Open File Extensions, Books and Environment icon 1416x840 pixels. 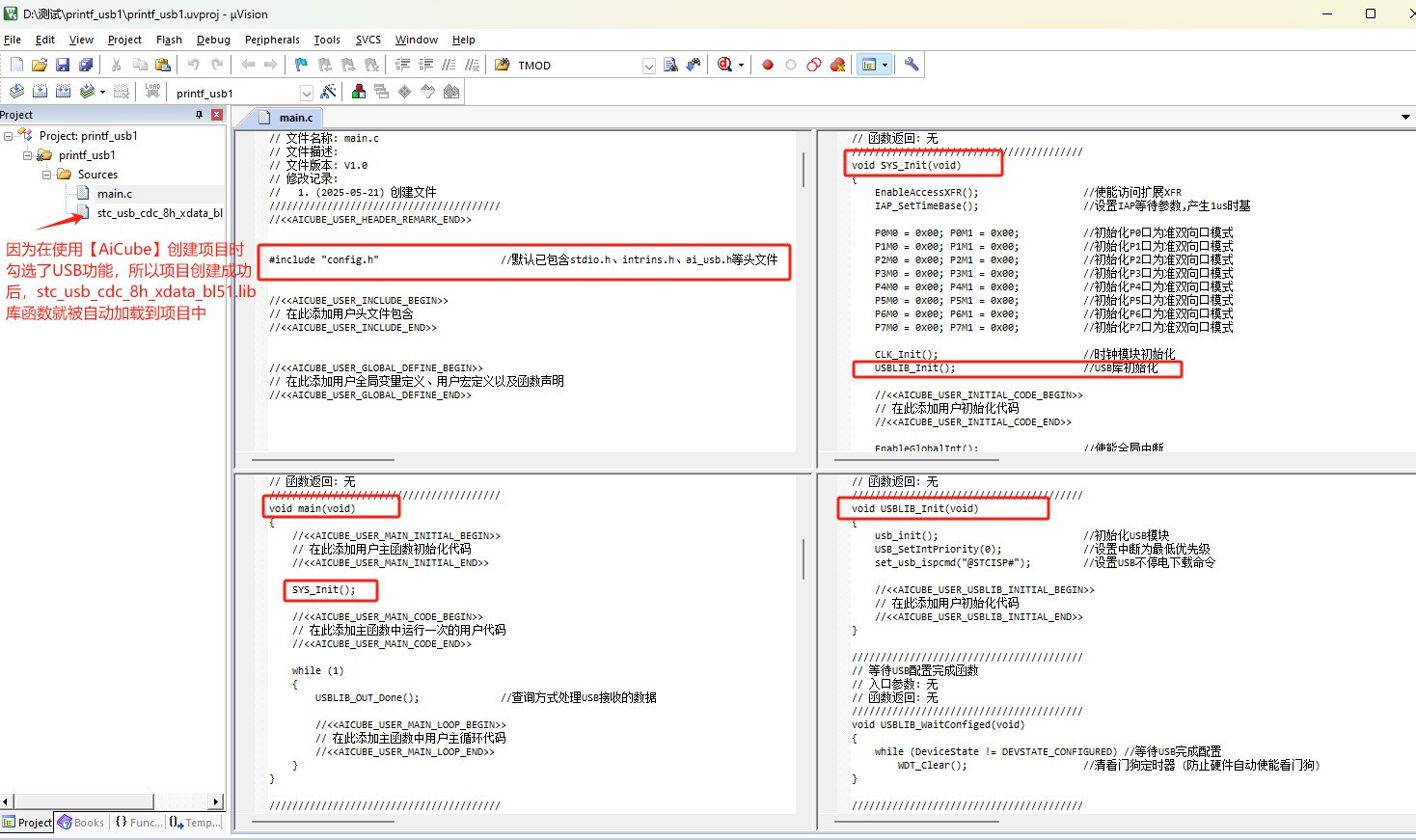click(358, 92)
